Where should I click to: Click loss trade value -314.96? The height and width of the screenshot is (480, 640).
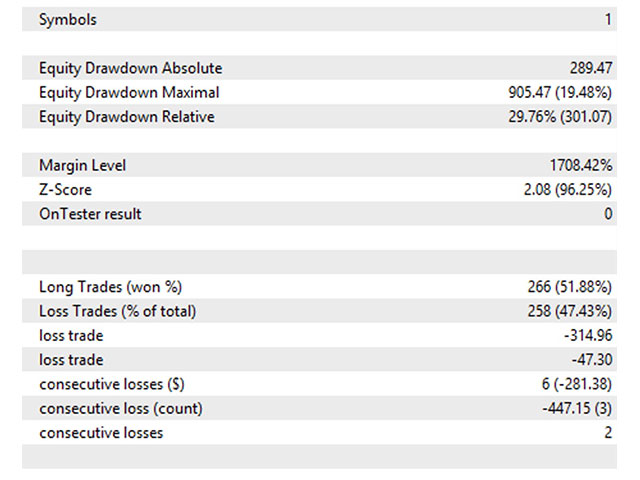coord(588,336)
